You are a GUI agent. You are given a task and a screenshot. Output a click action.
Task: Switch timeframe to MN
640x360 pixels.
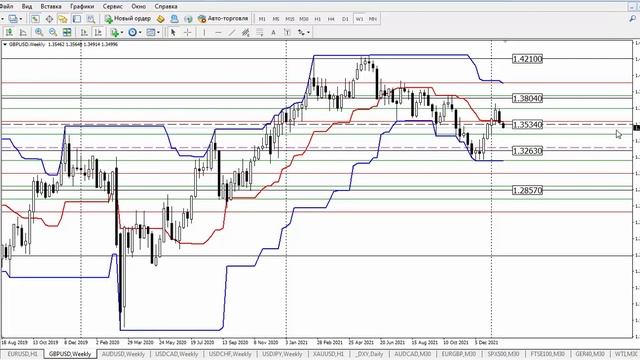[x=373, y=19]
